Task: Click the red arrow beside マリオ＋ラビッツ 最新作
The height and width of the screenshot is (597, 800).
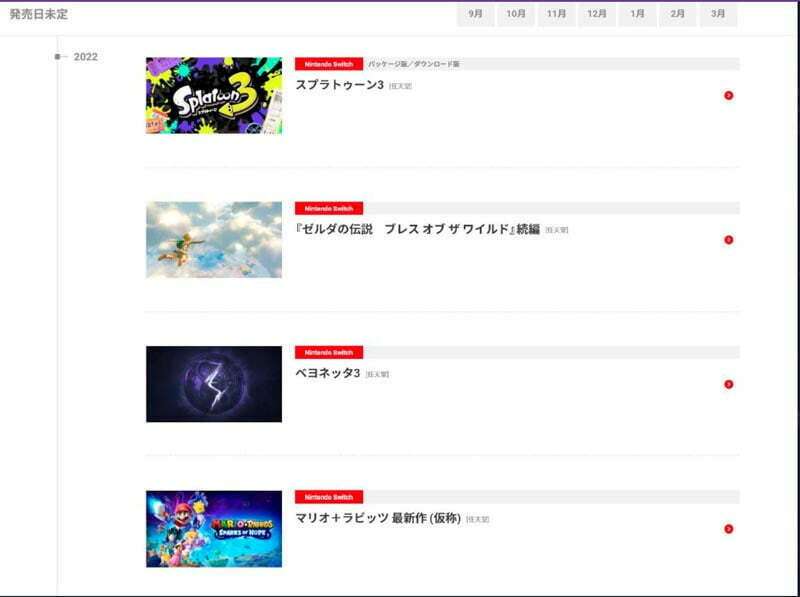Action: click(x=728, y=529)
